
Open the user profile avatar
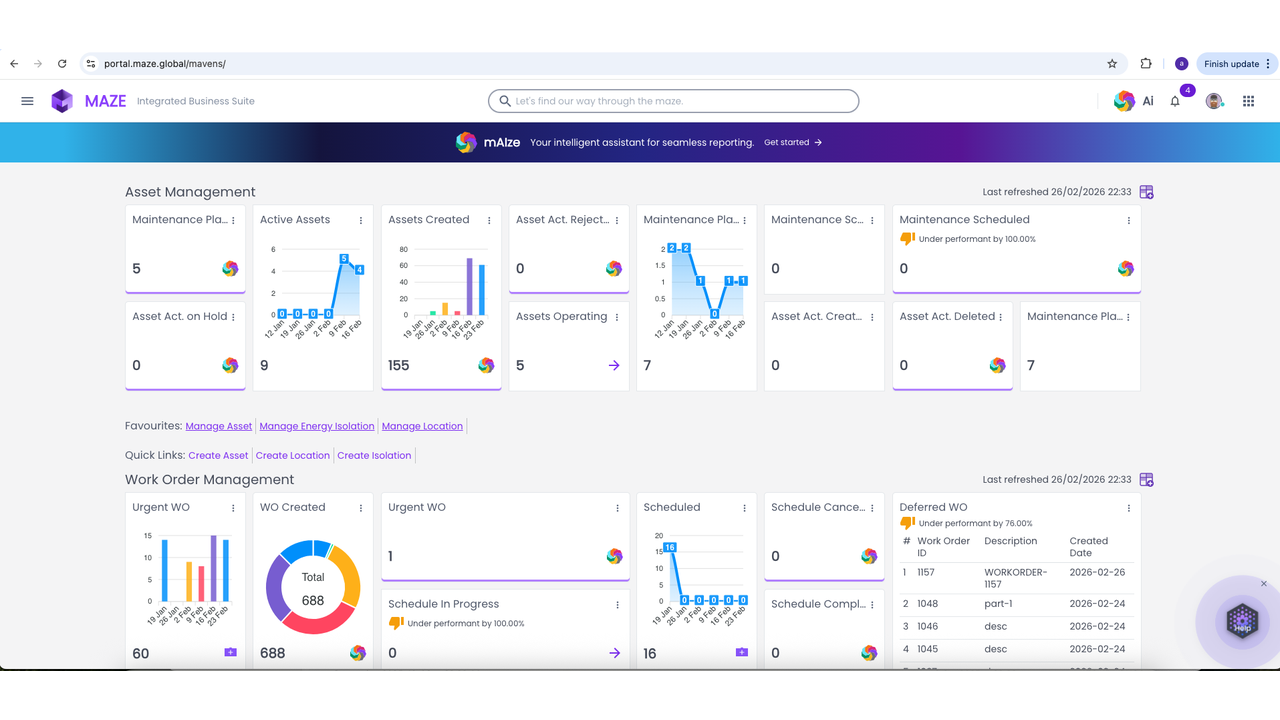point(1214,101)
